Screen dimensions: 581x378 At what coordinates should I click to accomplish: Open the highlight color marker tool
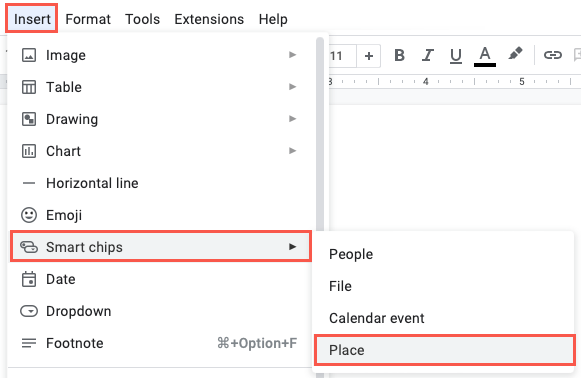coord(515,54)
